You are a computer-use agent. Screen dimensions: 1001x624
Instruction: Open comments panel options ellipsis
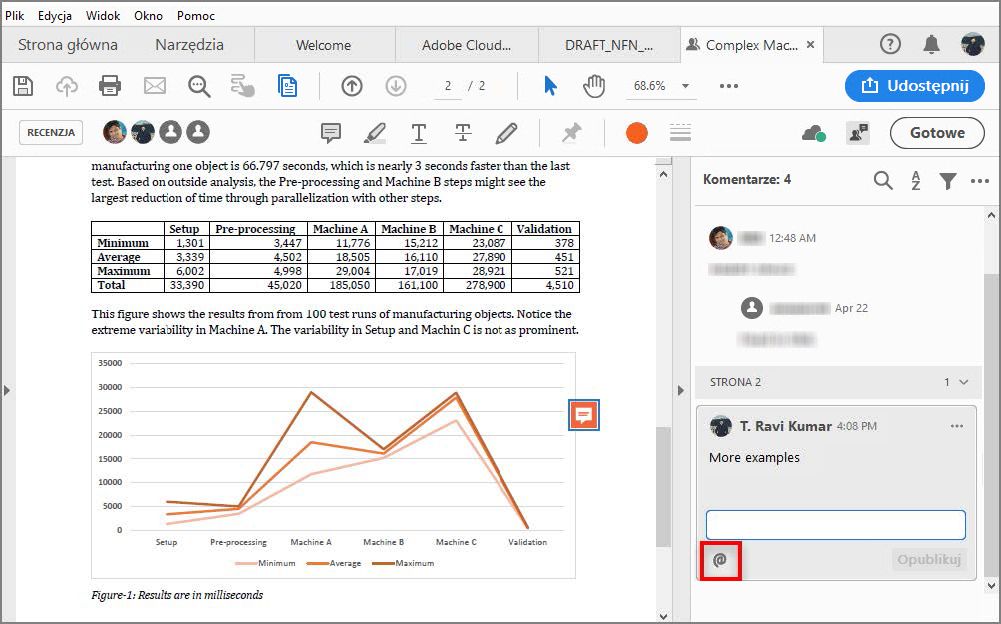pyautogui.click(x=980, y=181)
